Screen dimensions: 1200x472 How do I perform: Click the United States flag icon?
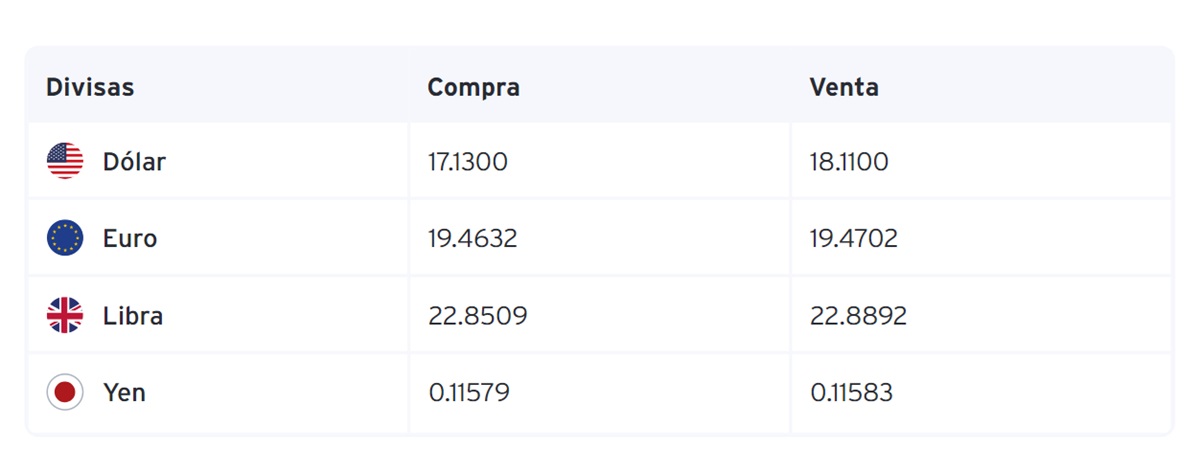pyautogui.click(x=65, y=161)
